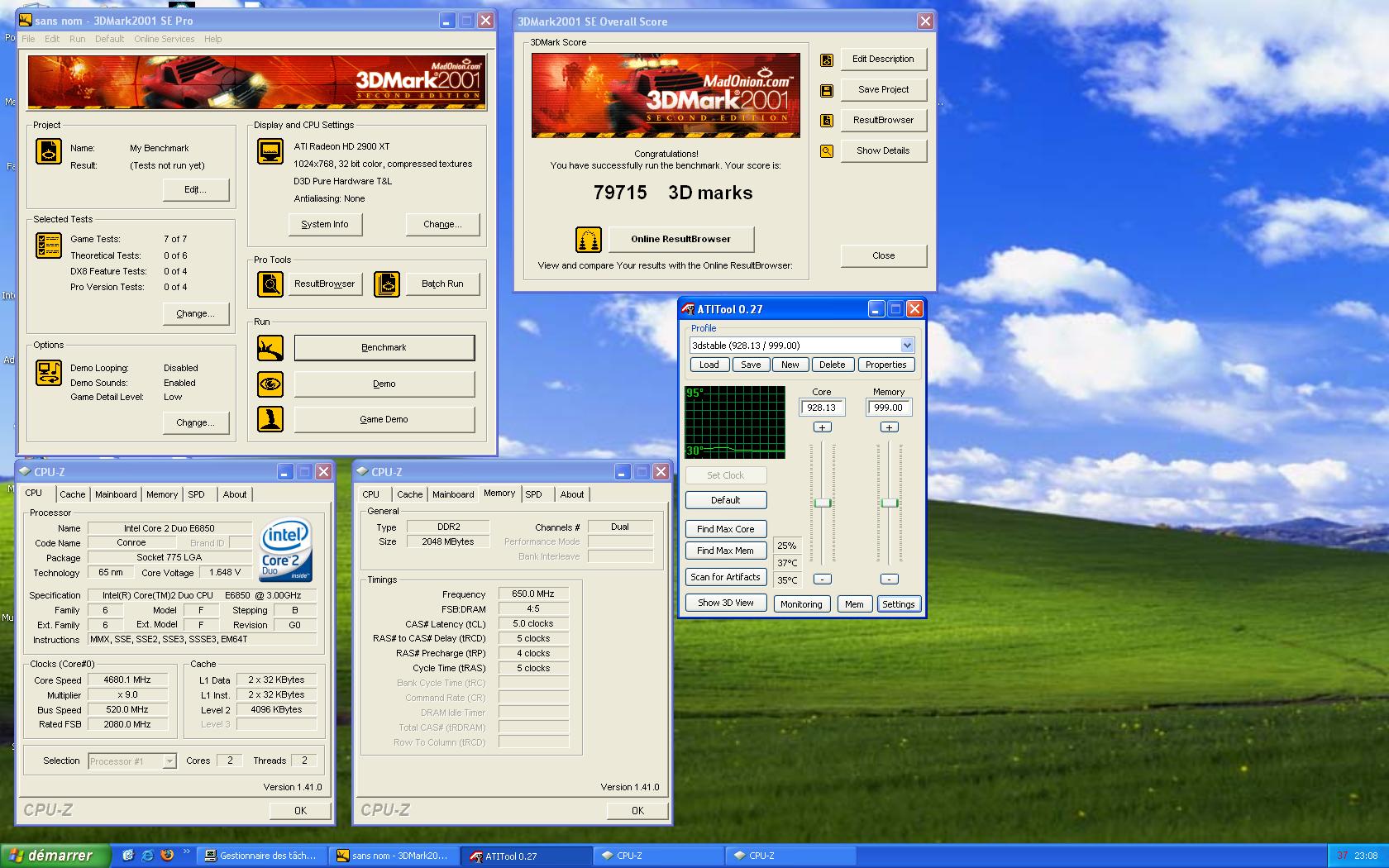Click the Selected Tests checklist icon
Viewport: 1389px width, 868px height.
point(49,246)
